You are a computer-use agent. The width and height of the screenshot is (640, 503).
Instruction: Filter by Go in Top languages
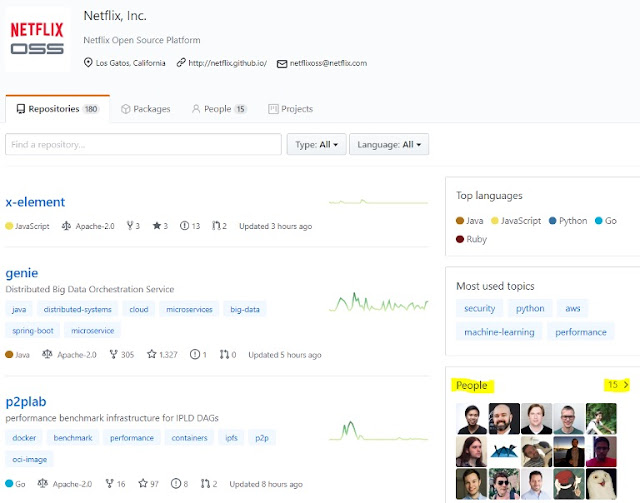(606, 221)
